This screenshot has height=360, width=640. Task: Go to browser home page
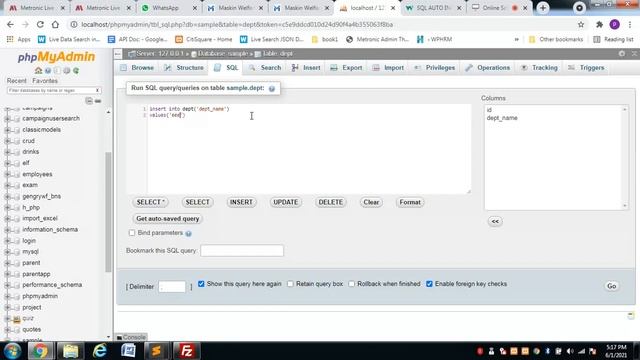tap(55, 24)
